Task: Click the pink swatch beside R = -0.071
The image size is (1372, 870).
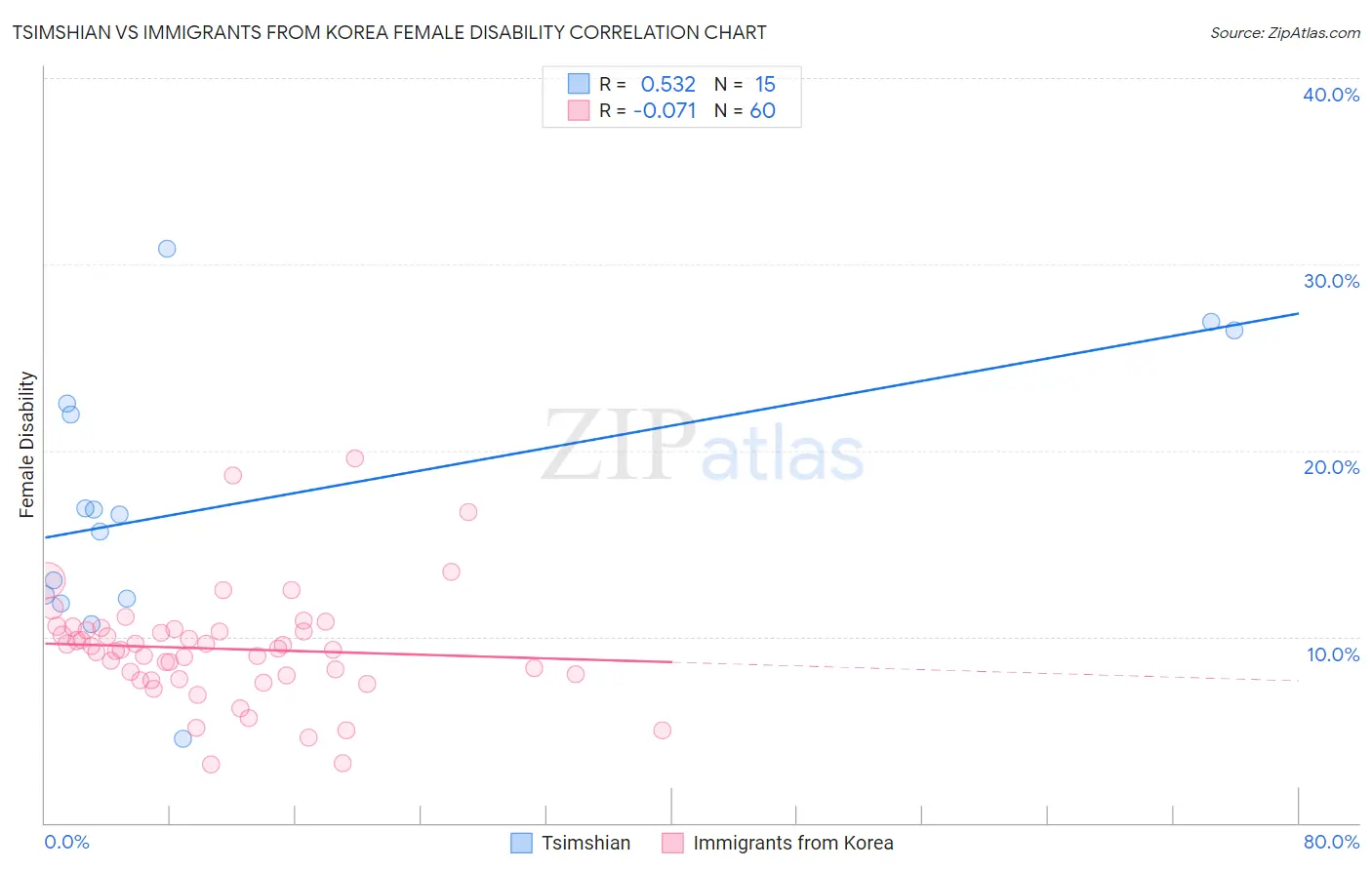Action: pos(579,110)
